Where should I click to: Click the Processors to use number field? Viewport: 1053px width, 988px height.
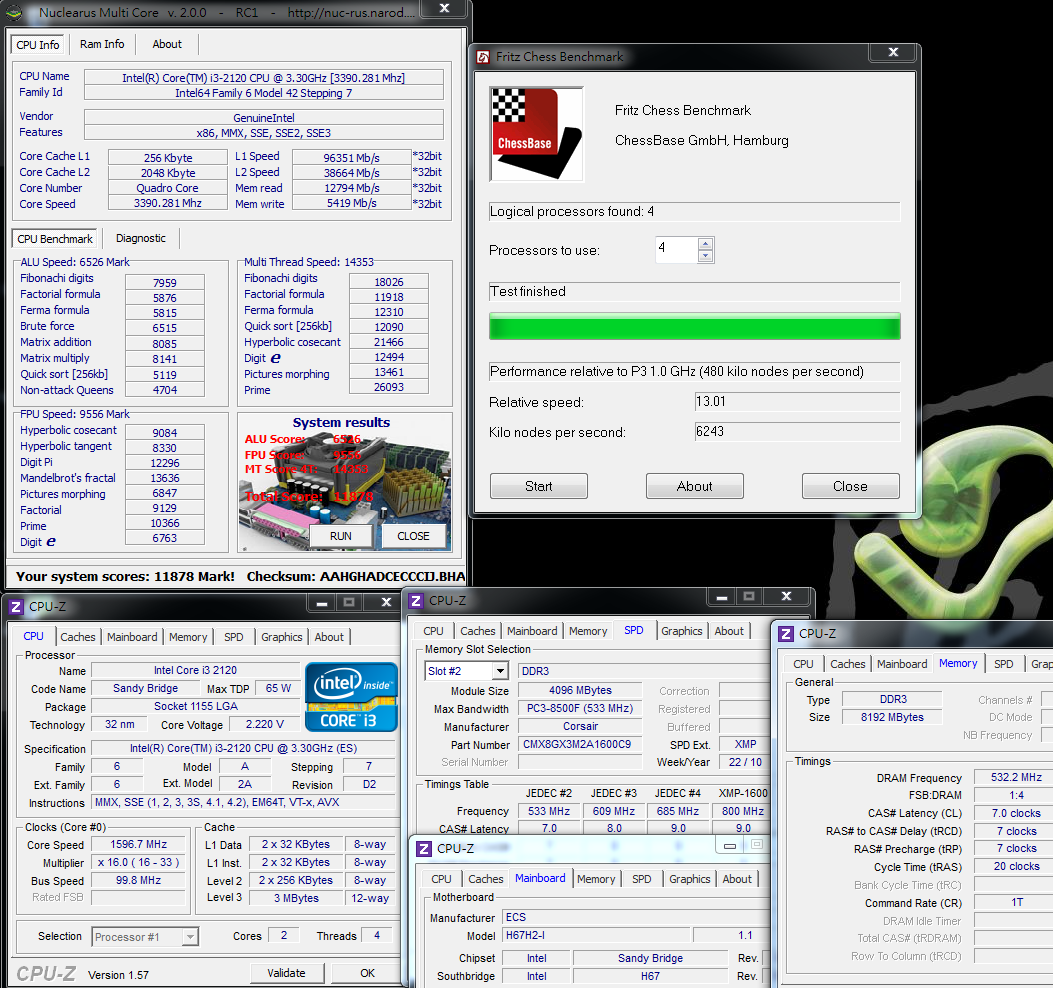click(x=677, y=249)
